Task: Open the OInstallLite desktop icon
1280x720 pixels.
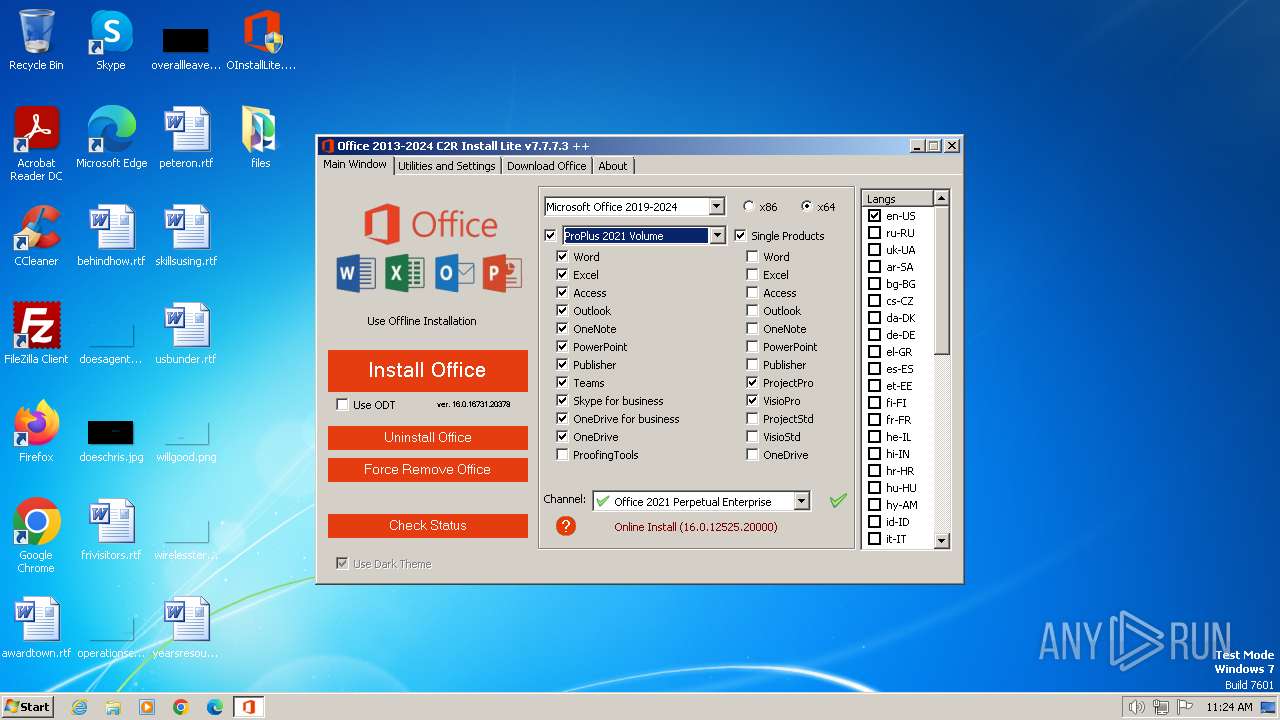Action: click(262, 40)
